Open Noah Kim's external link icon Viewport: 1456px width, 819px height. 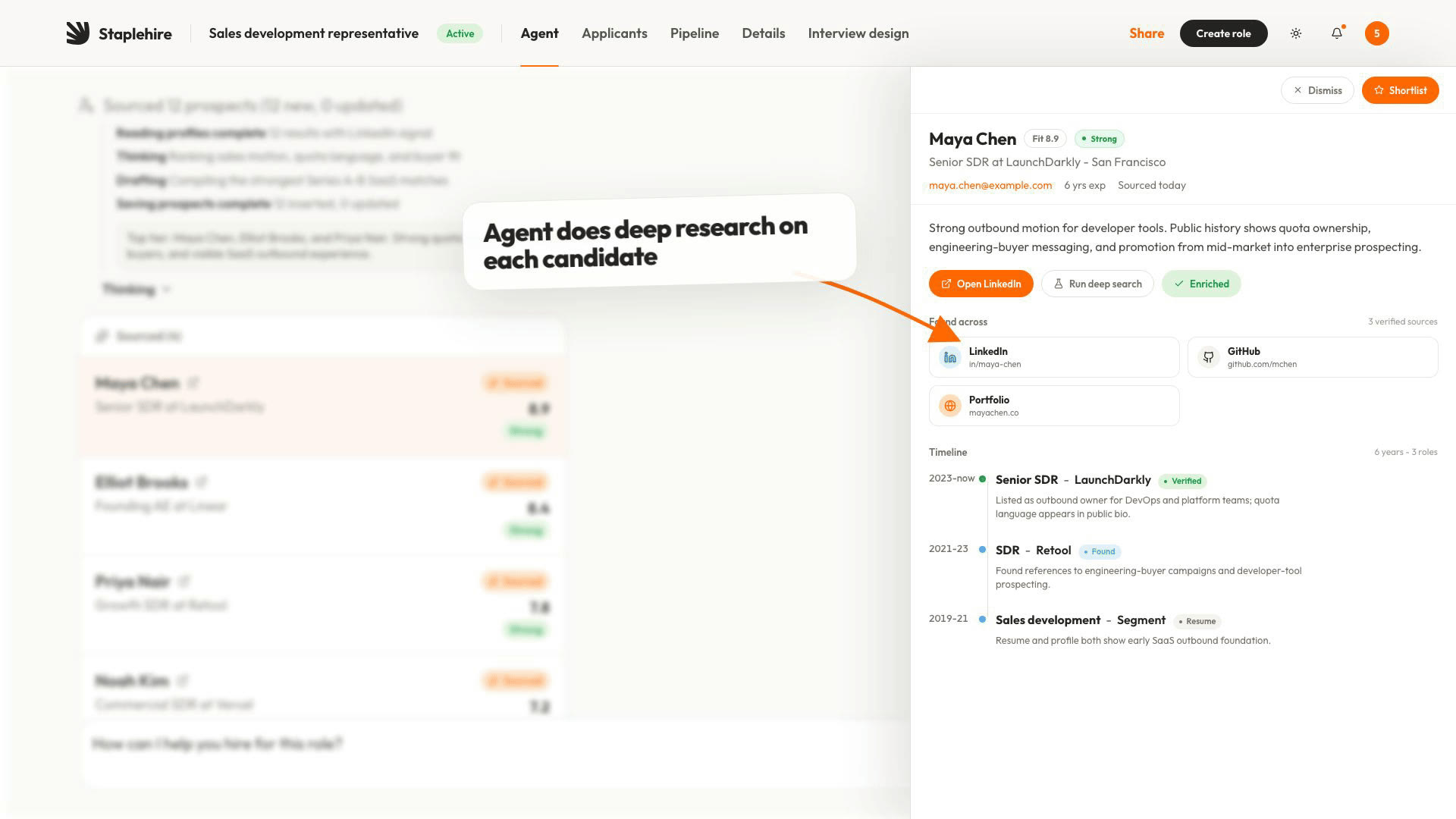(x=182, y=681)
